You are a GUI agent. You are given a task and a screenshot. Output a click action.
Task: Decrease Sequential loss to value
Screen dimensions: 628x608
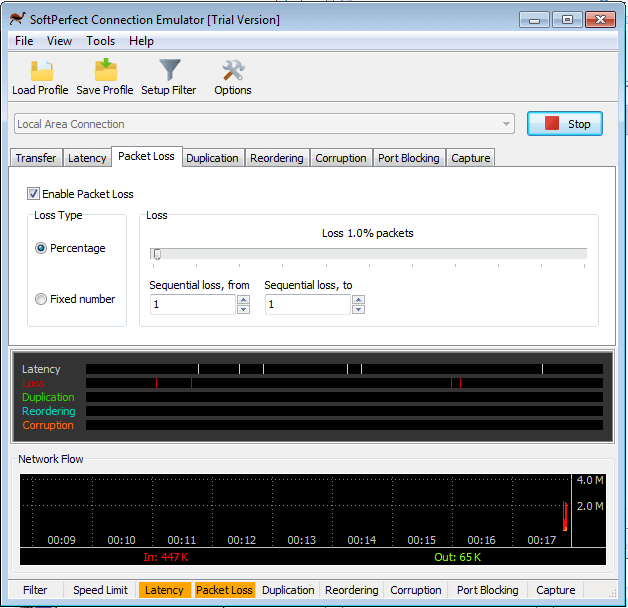358,309
